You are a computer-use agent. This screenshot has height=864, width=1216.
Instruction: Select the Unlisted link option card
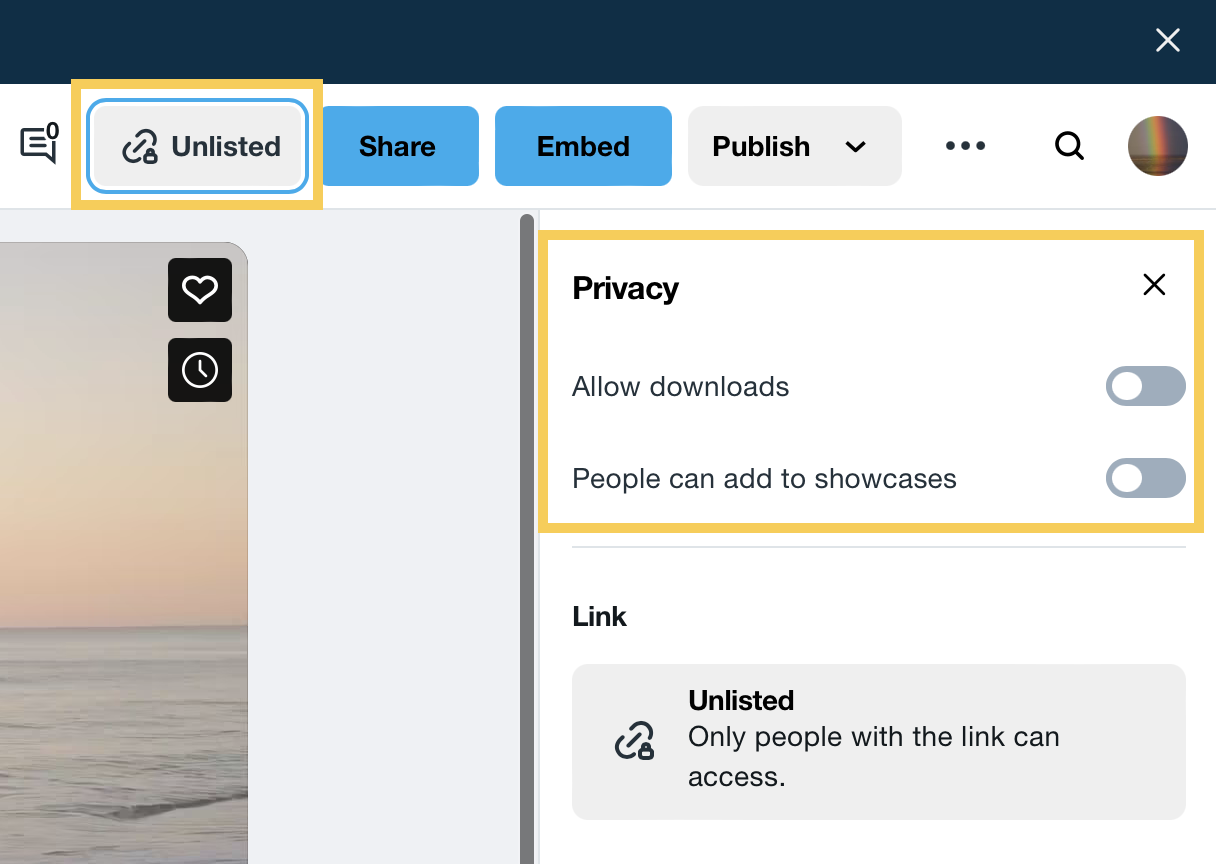click(879, 741)
